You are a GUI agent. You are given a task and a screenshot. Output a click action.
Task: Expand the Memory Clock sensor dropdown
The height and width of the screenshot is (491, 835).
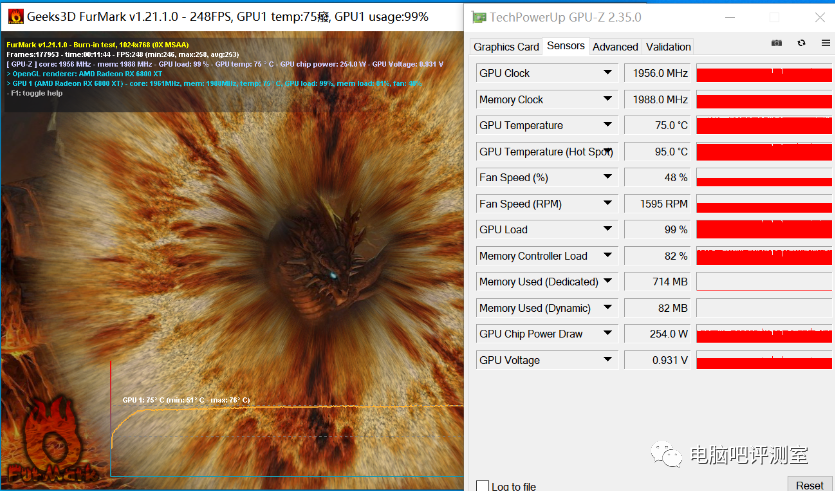[608, 99]
